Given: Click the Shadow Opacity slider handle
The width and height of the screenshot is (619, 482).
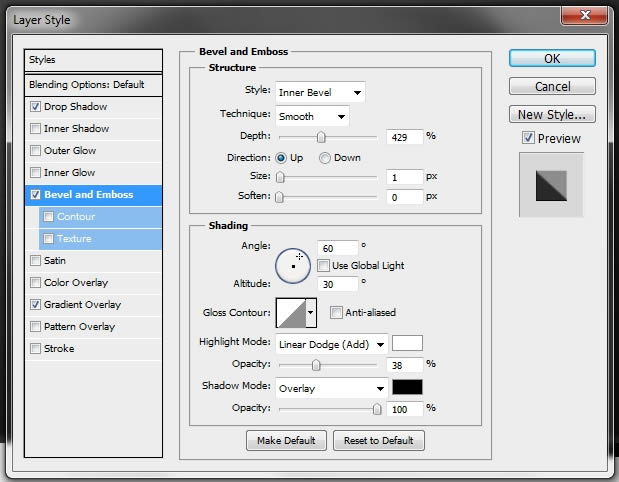Looking at the screenshot, I should click(x=377, y=409).
